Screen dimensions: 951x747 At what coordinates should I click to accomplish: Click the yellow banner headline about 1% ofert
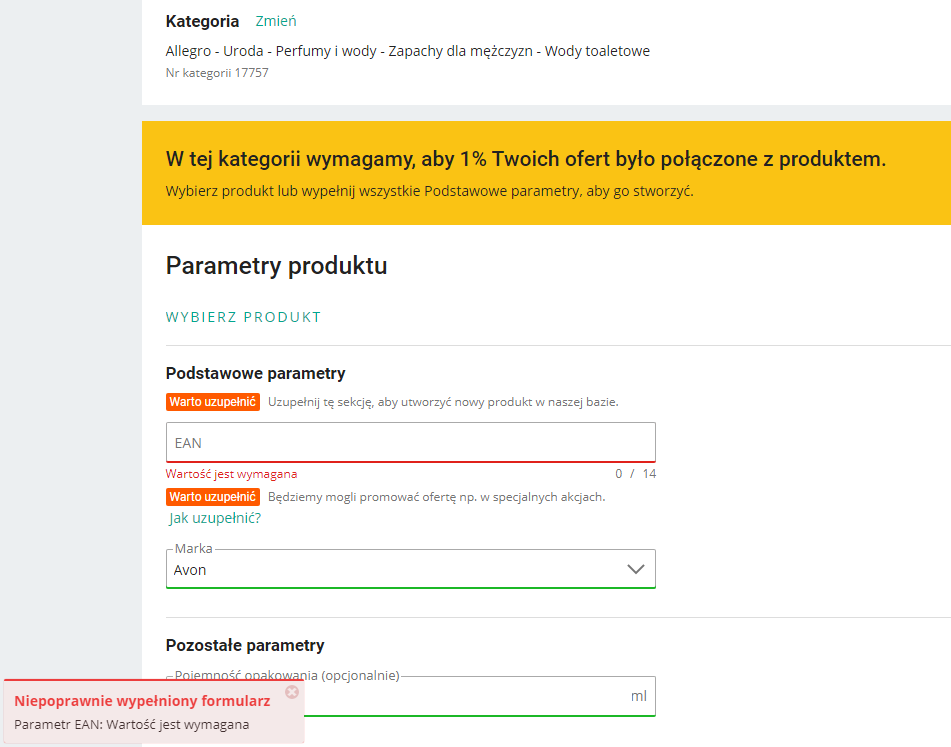pos(525,159)
